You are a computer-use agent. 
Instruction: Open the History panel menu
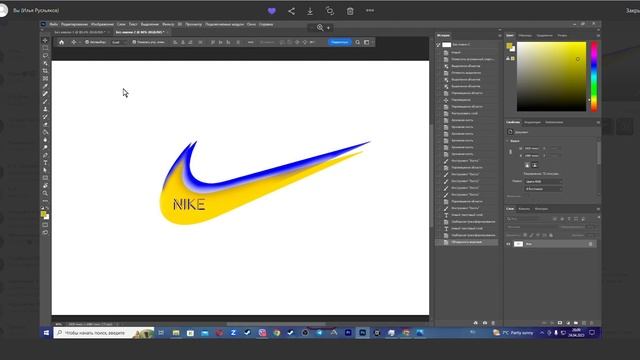tap(500, 36)
